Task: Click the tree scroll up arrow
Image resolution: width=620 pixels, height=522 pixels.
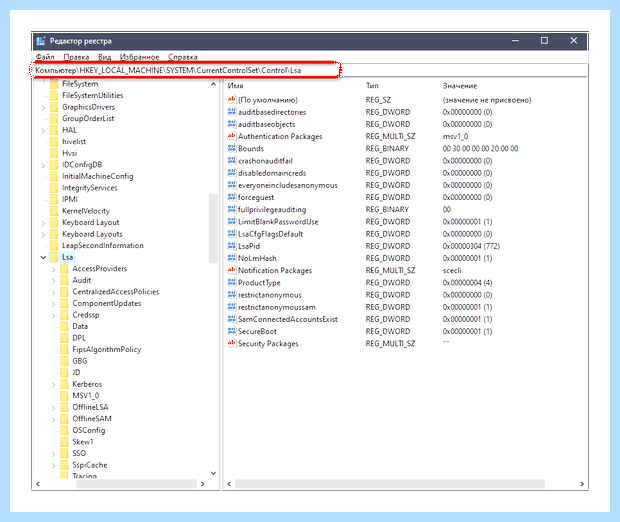Action: (x=213, y=84)
